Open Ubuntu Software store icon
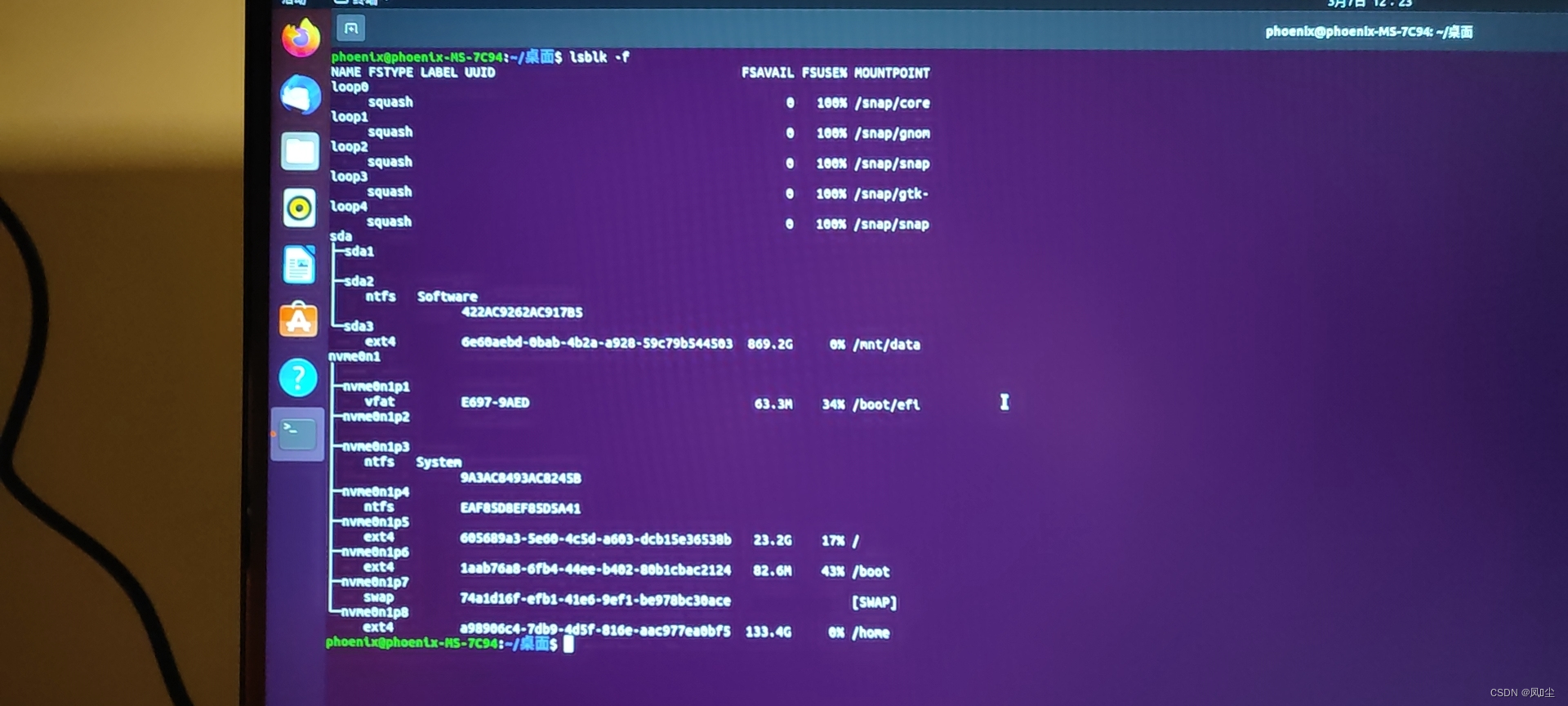The image size is (1568, 706). pos(298,320)
